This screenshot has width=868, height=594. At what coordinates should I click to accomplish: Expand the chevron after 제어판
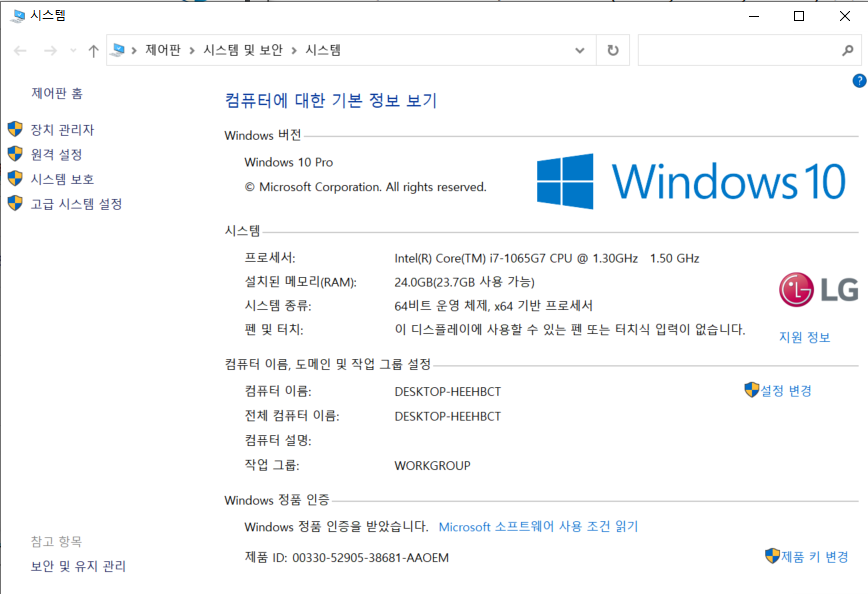coord(192,51)
